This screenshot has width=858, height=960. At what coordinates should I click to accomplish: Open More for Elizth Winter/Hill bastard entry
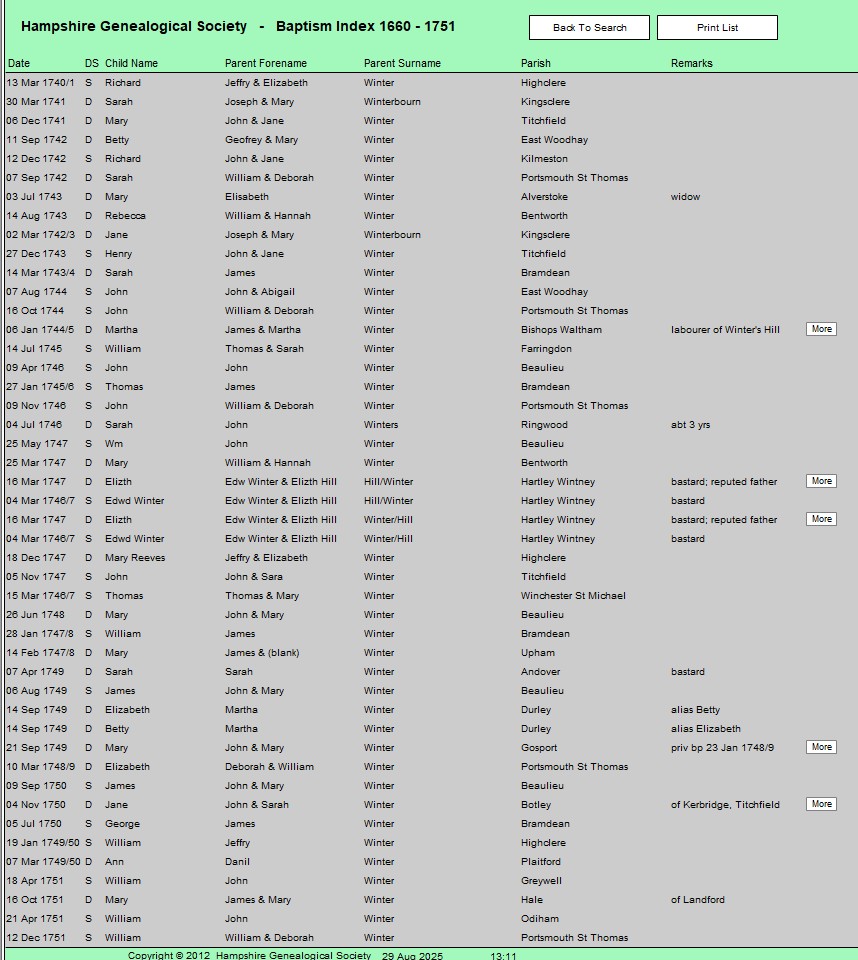click(821, 519)
